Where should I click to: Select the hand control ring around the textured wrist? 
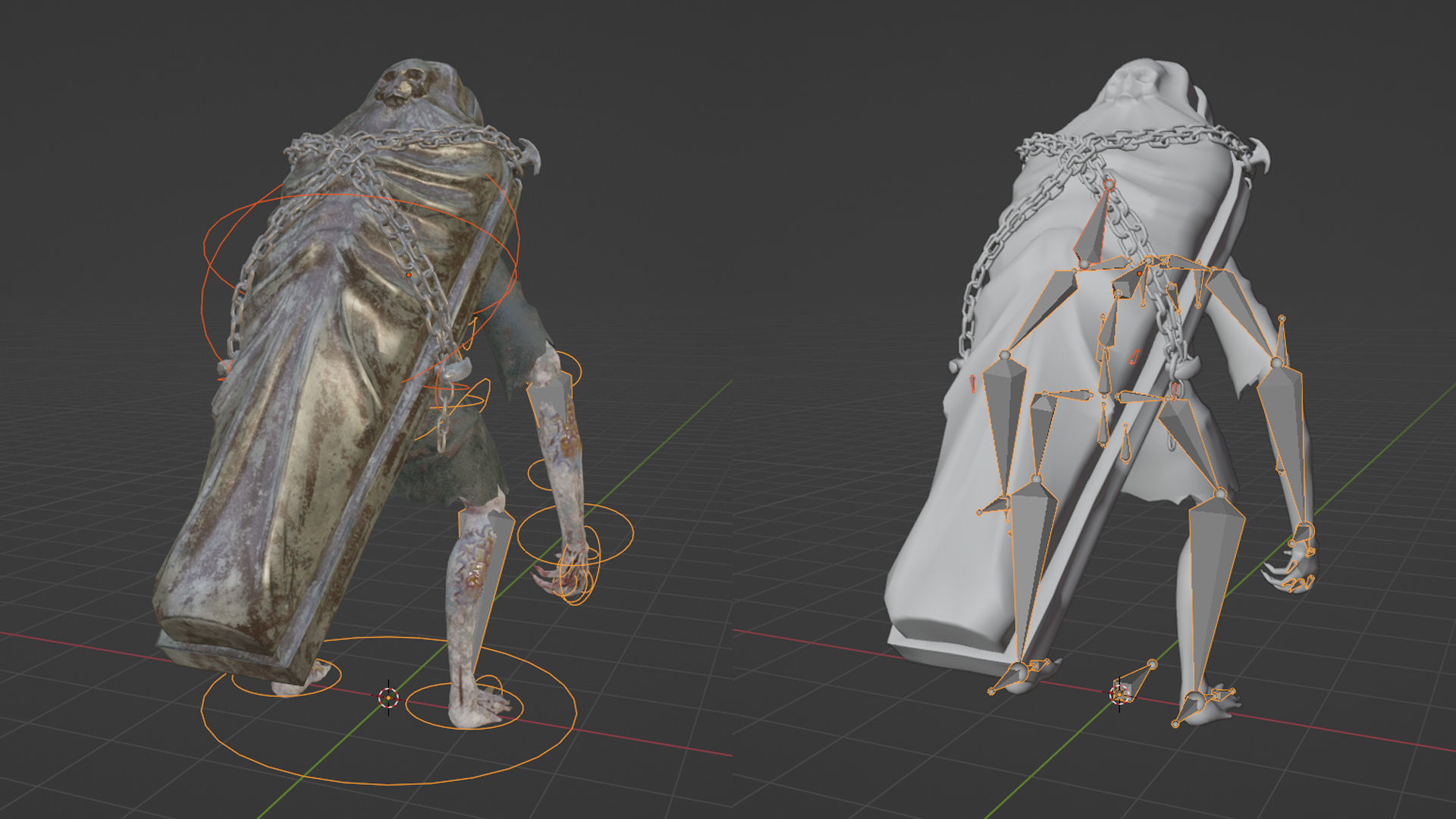click(x=575, y=533)
